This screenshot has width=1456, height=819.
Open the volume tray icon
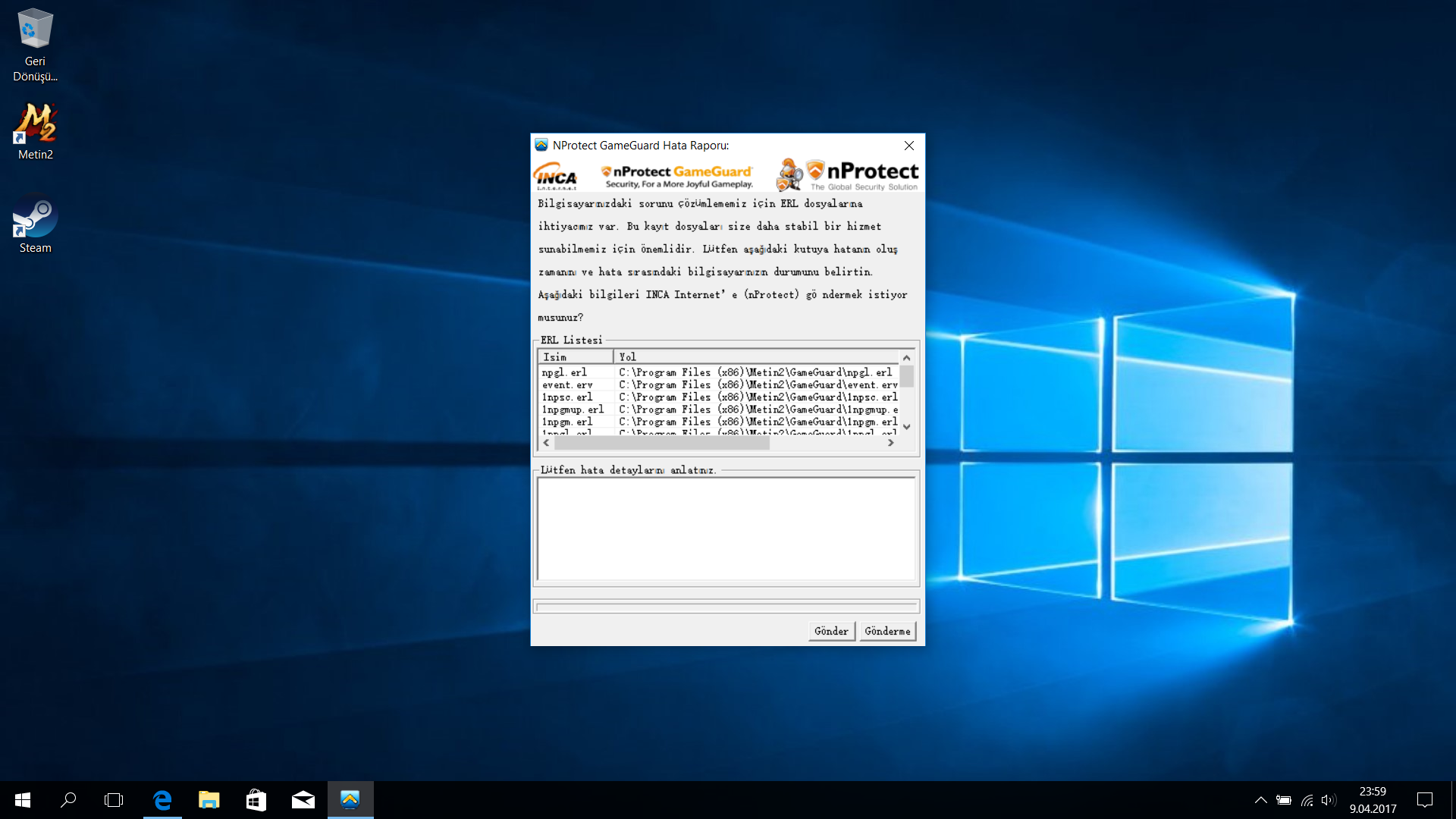pyautogui.click(x=1328, y=800)
